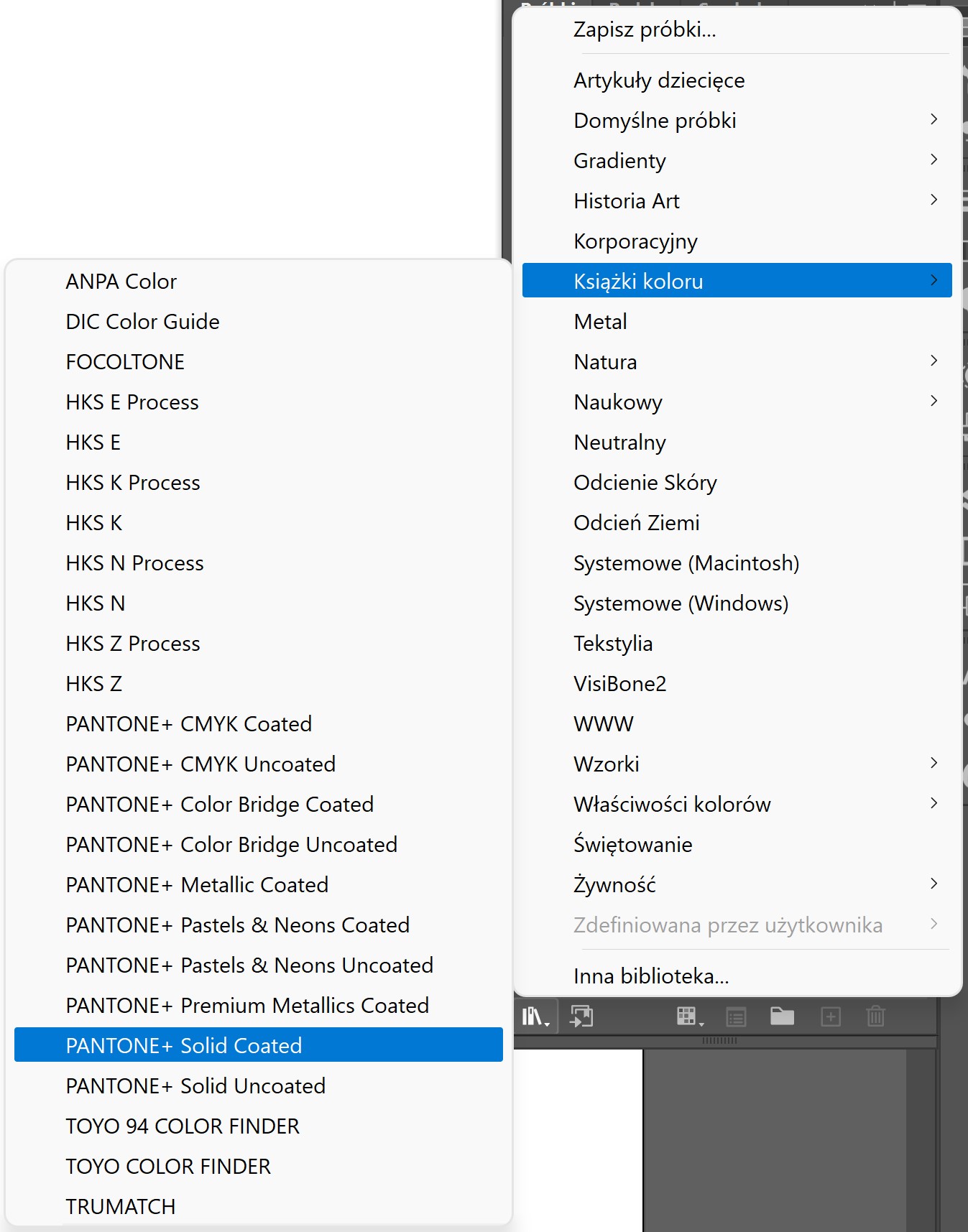This screenshot has height=1232, width=968.
Task: Click the new color group folder icon
Action: click(x=782, y=1016)
